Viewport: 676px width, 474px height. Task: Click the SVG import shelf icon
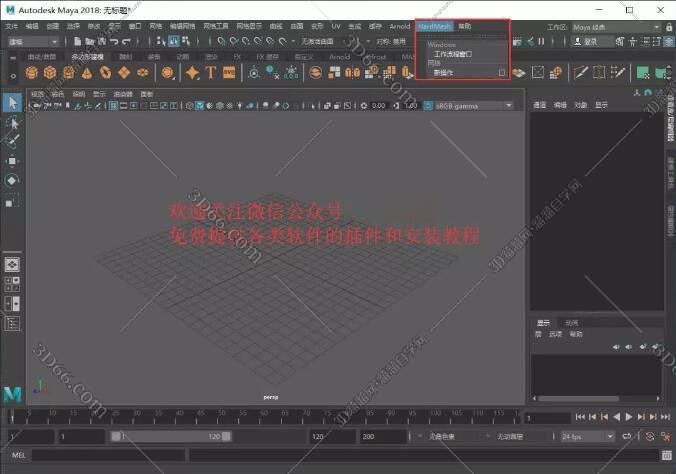click(x=229, y=72)
